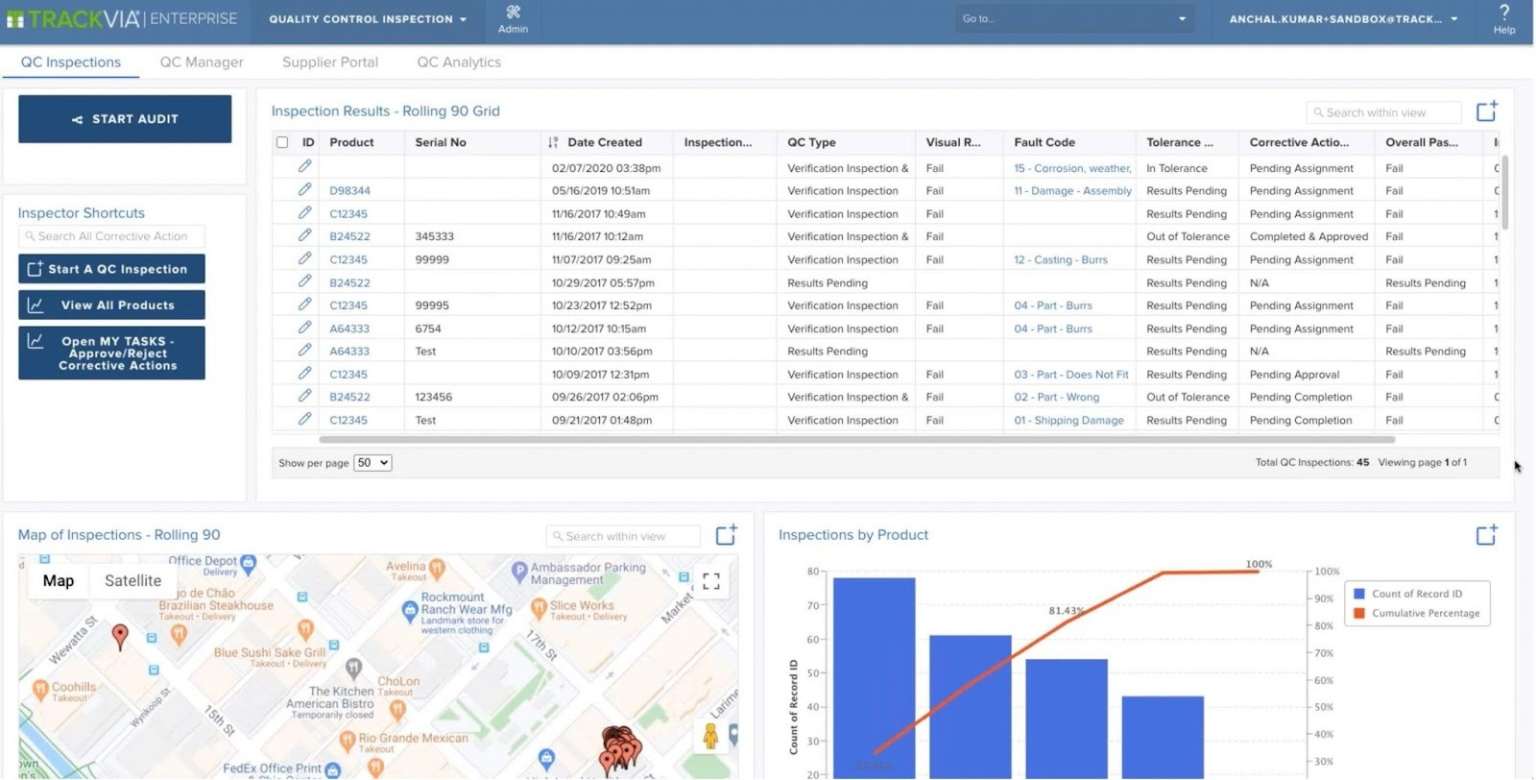
Task: Check the select-all checkbox in the grid header
Action: tap(283, 142)
